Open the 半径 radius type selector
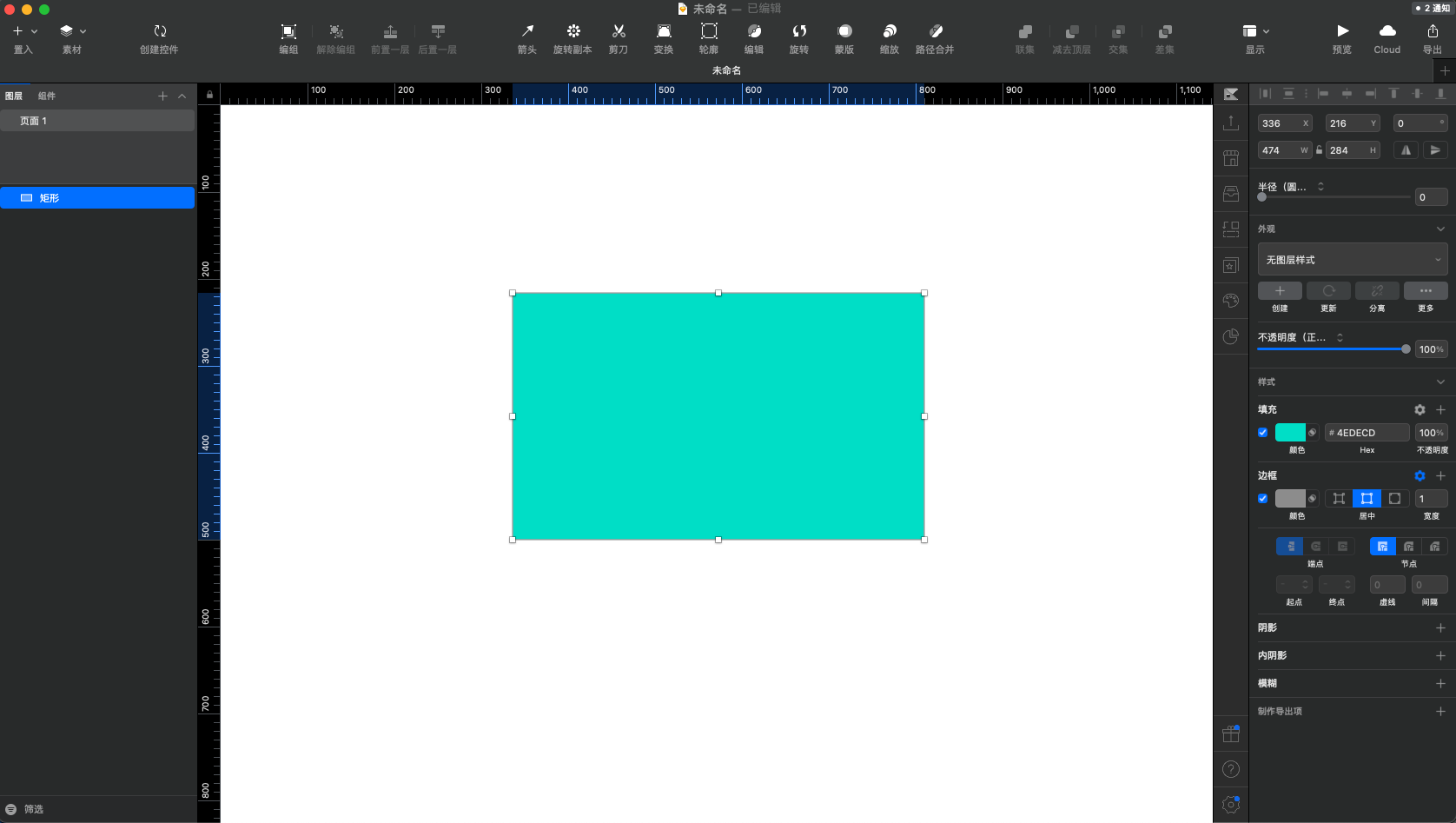This screenshot has width=1456, height=823. tap(1320, 187)
